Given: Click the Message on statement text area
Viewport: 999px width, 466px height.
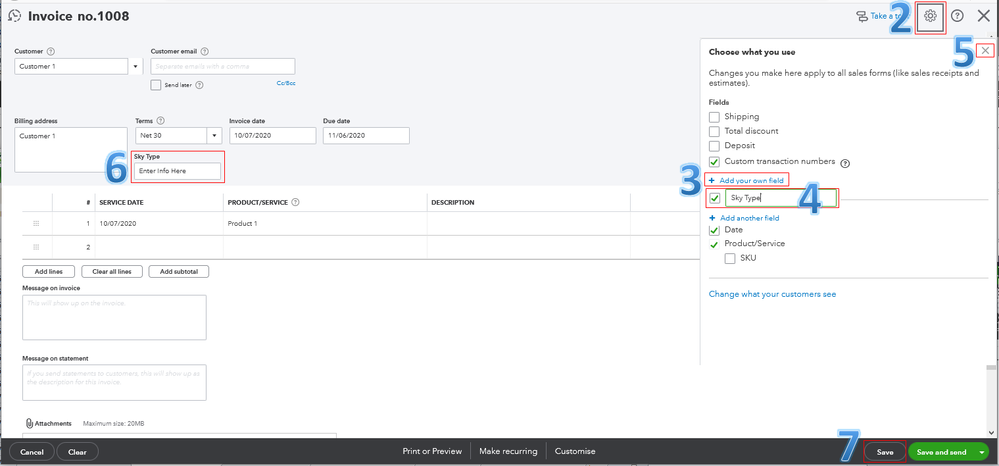Looking at the screenshot, I should pos(114,382).
